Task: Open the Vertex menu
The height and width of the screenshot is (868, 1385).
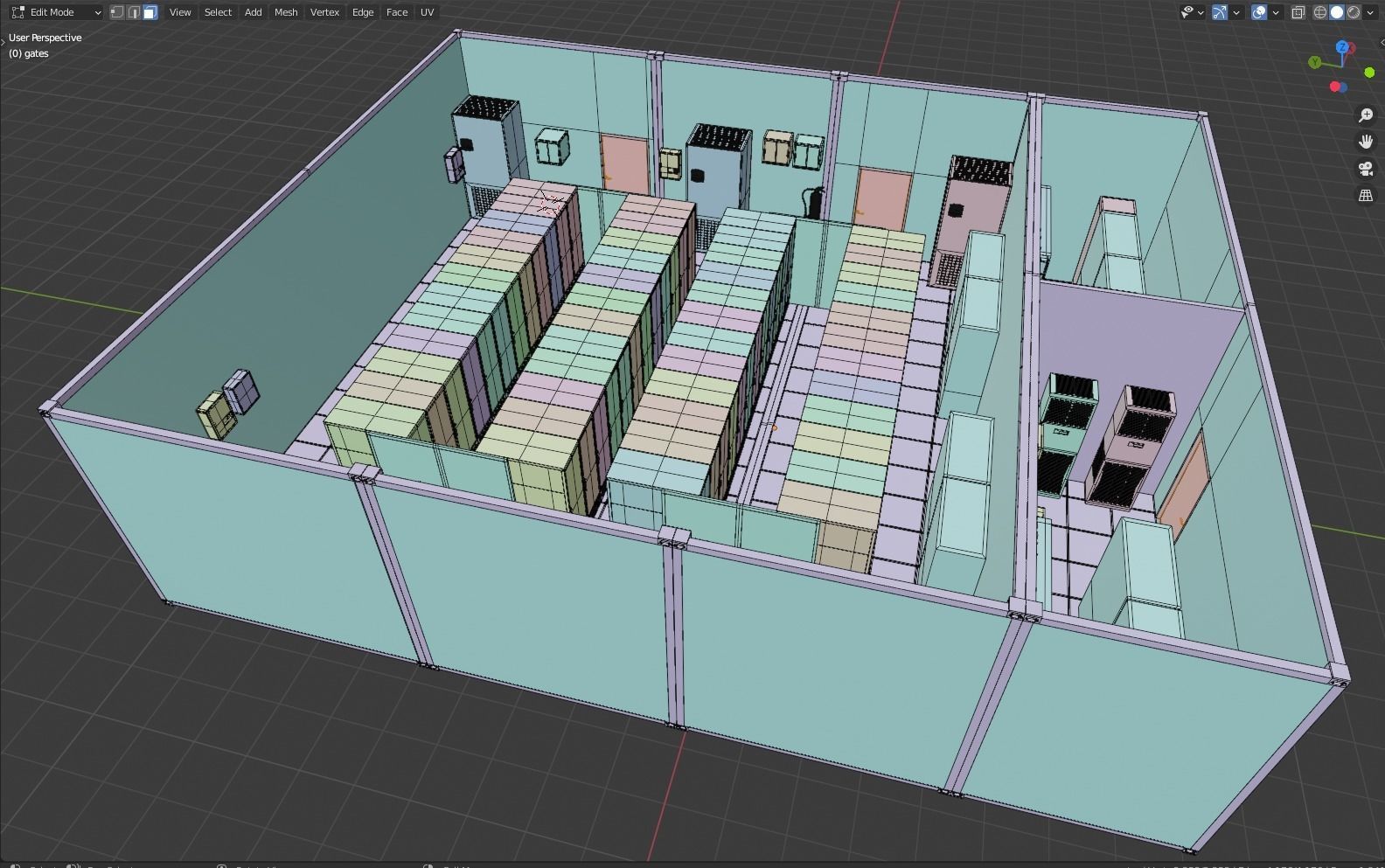Action: 325,12
